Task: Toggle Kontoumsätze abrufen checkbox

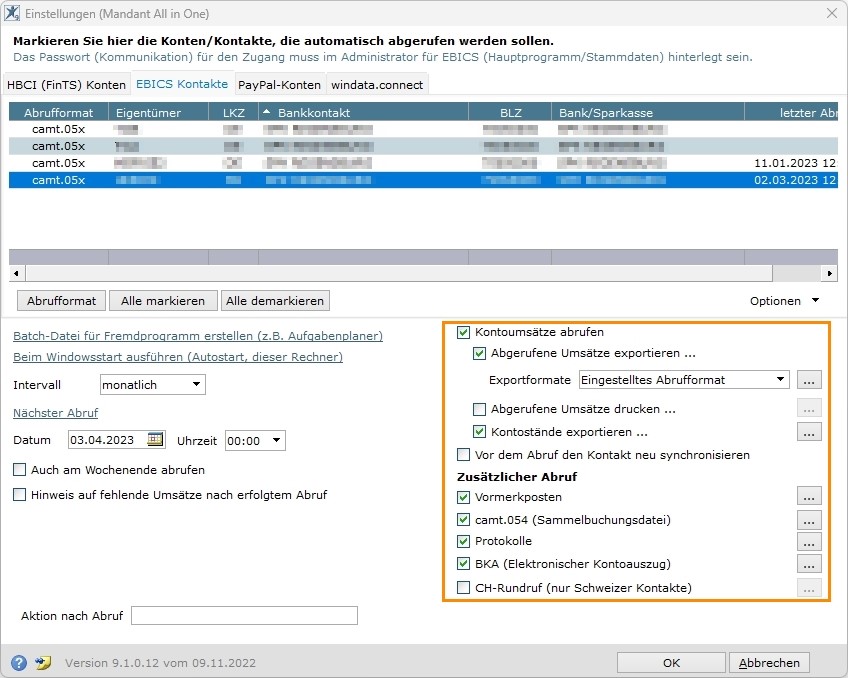Action: pyautogui.click(x=463, y=332)
